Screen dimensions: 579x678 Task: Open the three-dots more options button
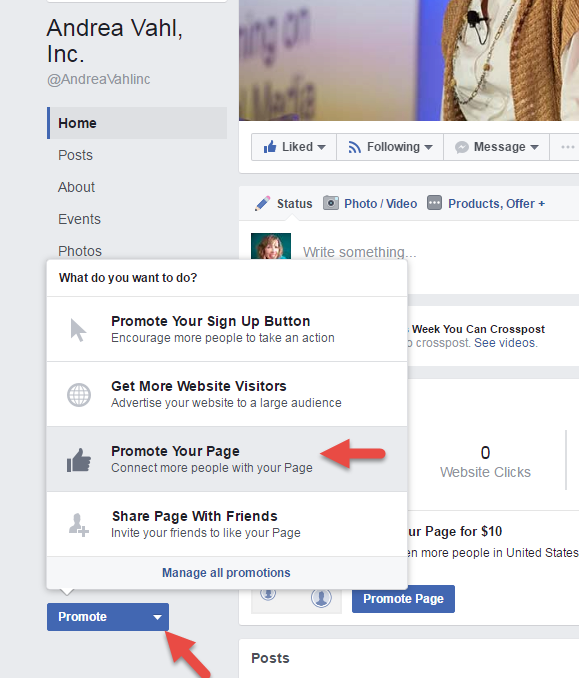click(x=567, y=147)
